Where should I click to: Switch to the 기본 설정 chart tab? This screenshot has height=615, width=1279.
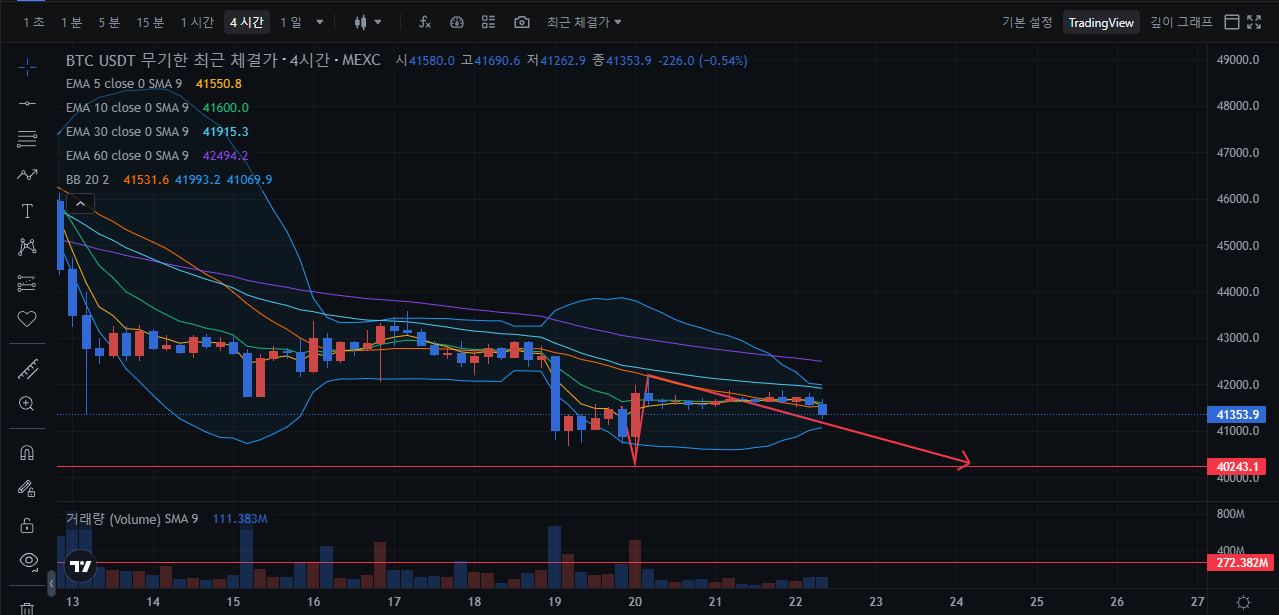point(1027,22)
